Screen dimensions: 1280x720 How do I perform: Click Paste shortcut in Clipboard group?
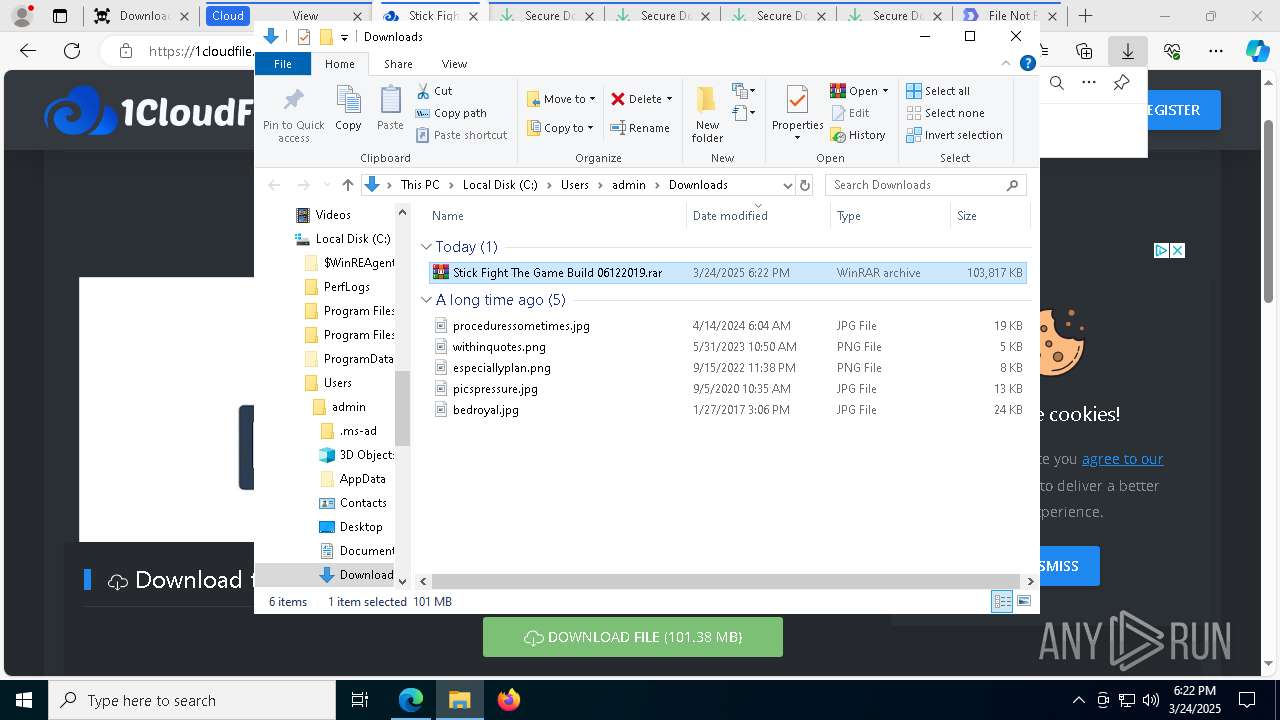461,135
